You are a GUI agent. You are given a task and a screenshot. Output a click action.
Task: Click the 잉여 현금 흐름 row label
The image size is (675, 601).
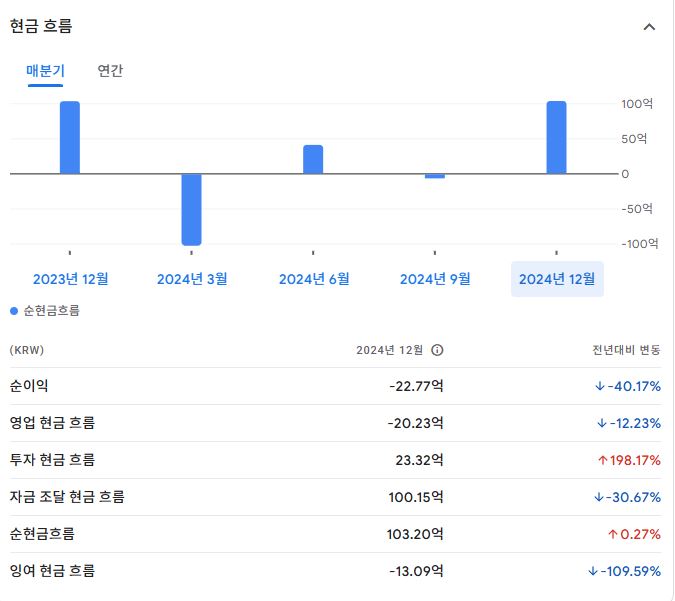click(52, 571)
